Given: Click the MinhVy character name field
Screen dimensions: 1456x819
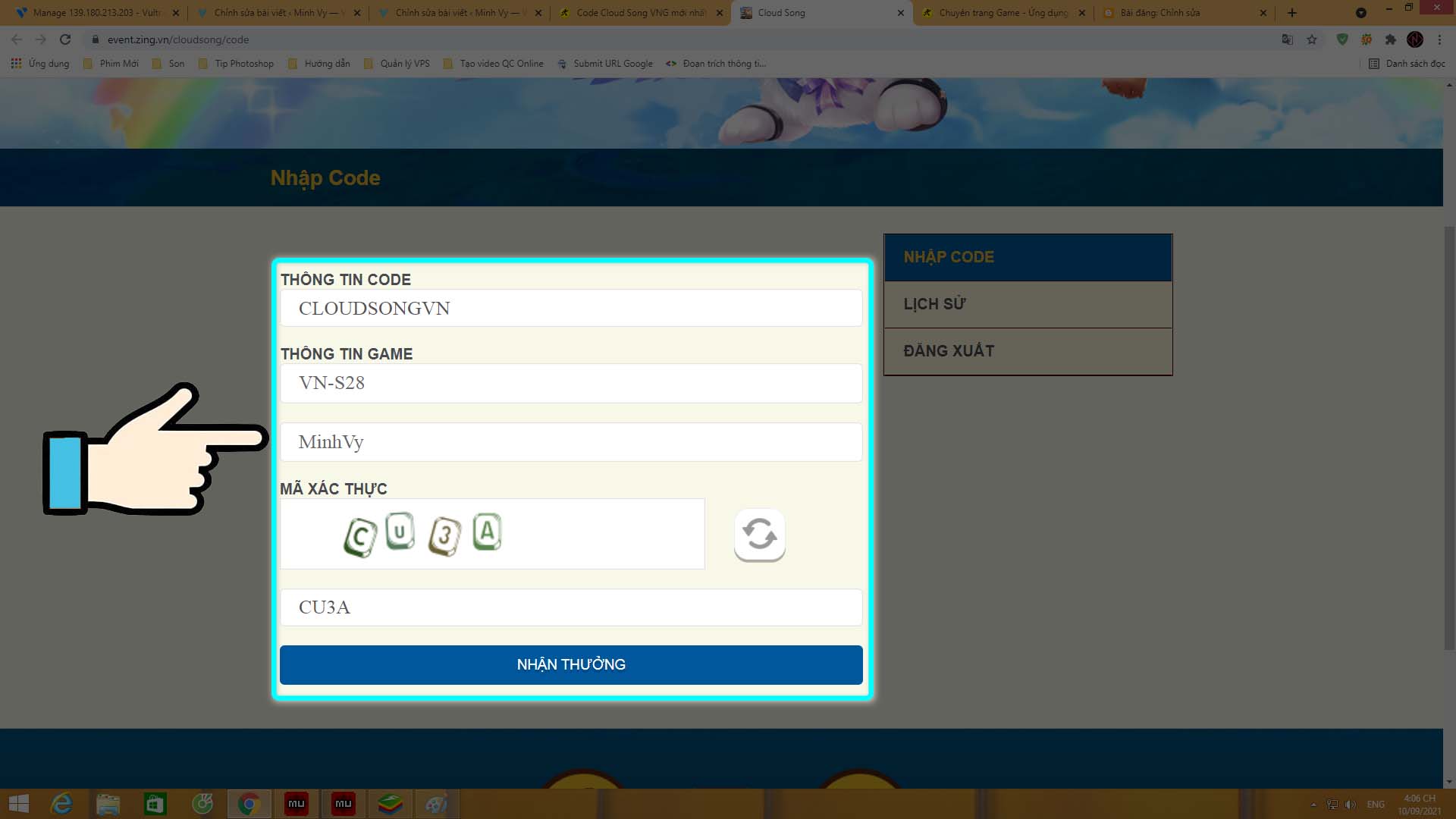Looking at the screenshot, I should tap(571, 442).
